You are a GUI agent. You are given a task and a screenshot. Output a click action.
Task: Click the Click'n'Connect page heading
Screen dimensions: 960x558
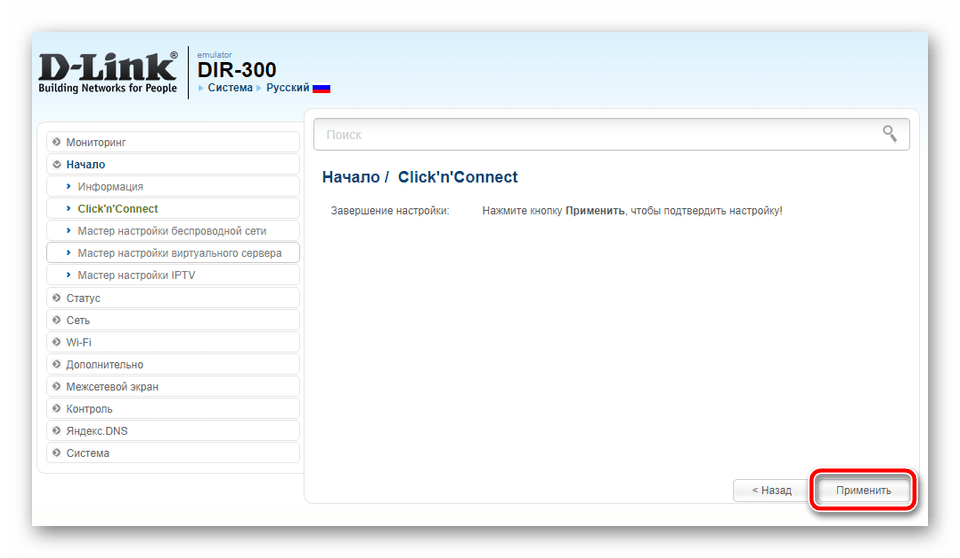pyautogui.click(x=458, y=177)
